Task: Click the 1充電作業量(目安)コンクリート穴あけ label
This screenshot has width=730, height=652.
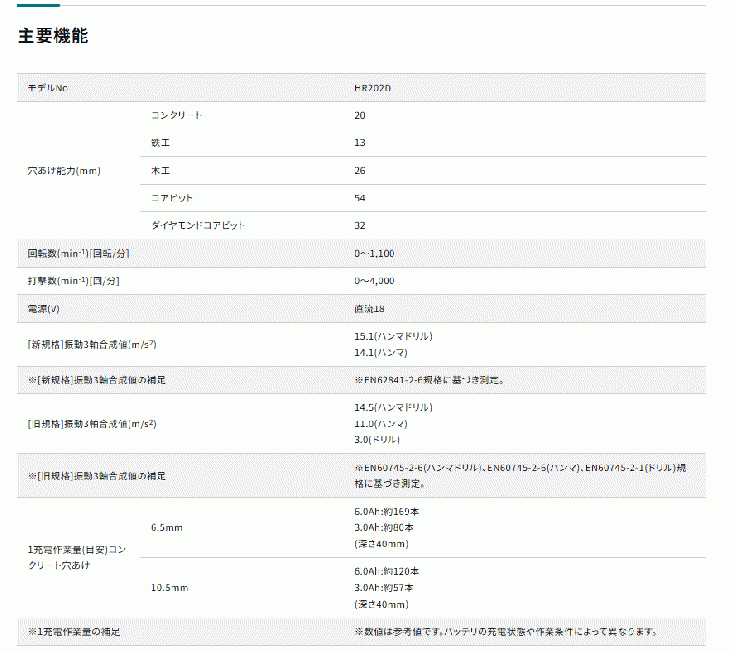Action: (x=76, y=557)
